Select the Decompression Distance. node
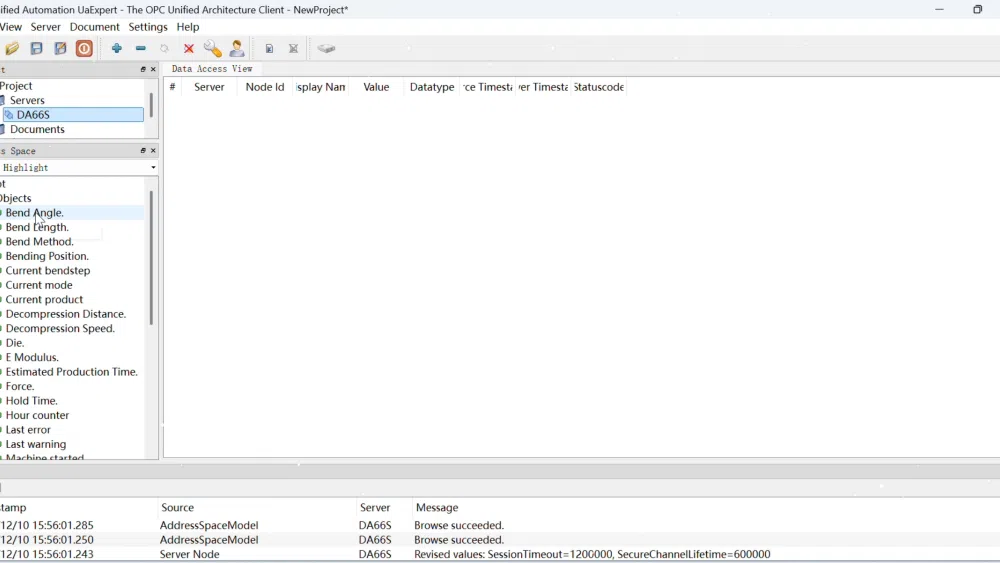The image size is (1000, 563). tap(66, 314)
